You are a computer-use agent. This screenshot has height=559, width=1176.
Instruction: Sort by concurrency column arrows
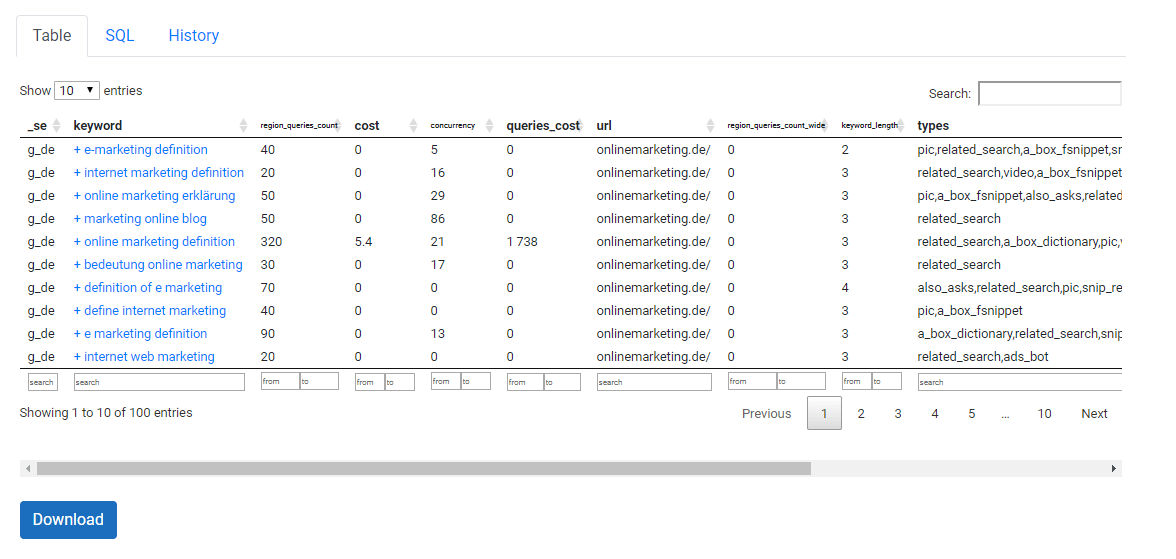point(490,125)
